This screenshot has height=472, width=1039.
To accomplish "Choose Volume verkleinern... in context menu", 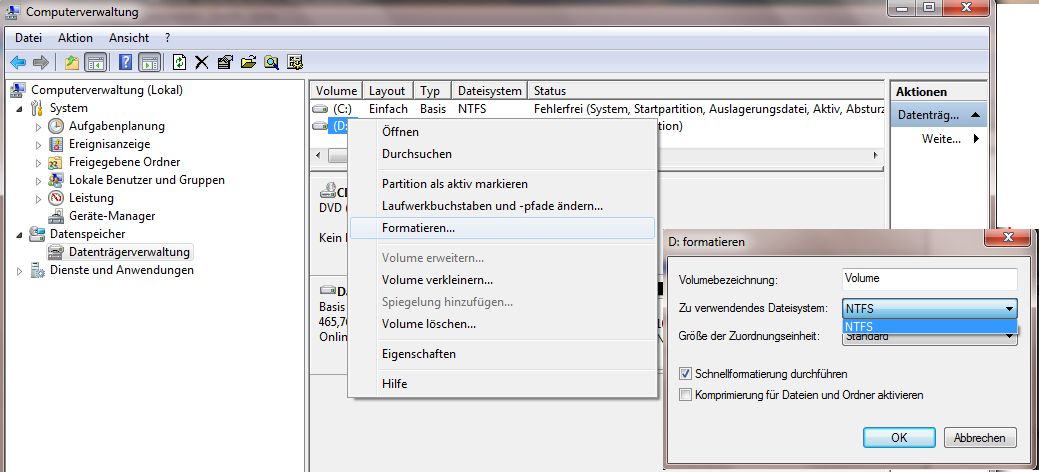I will click(502, 280).
